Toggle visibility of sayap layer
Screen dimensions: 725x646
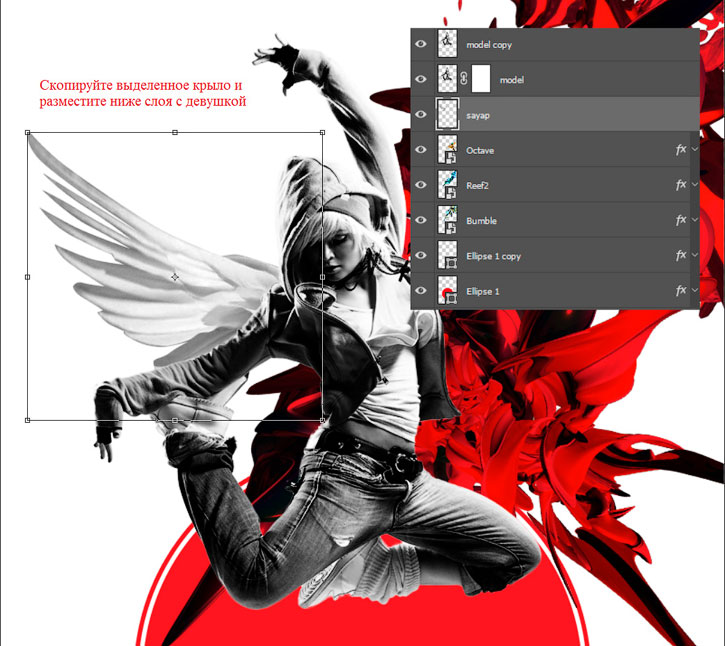click(x=420, y=114)
